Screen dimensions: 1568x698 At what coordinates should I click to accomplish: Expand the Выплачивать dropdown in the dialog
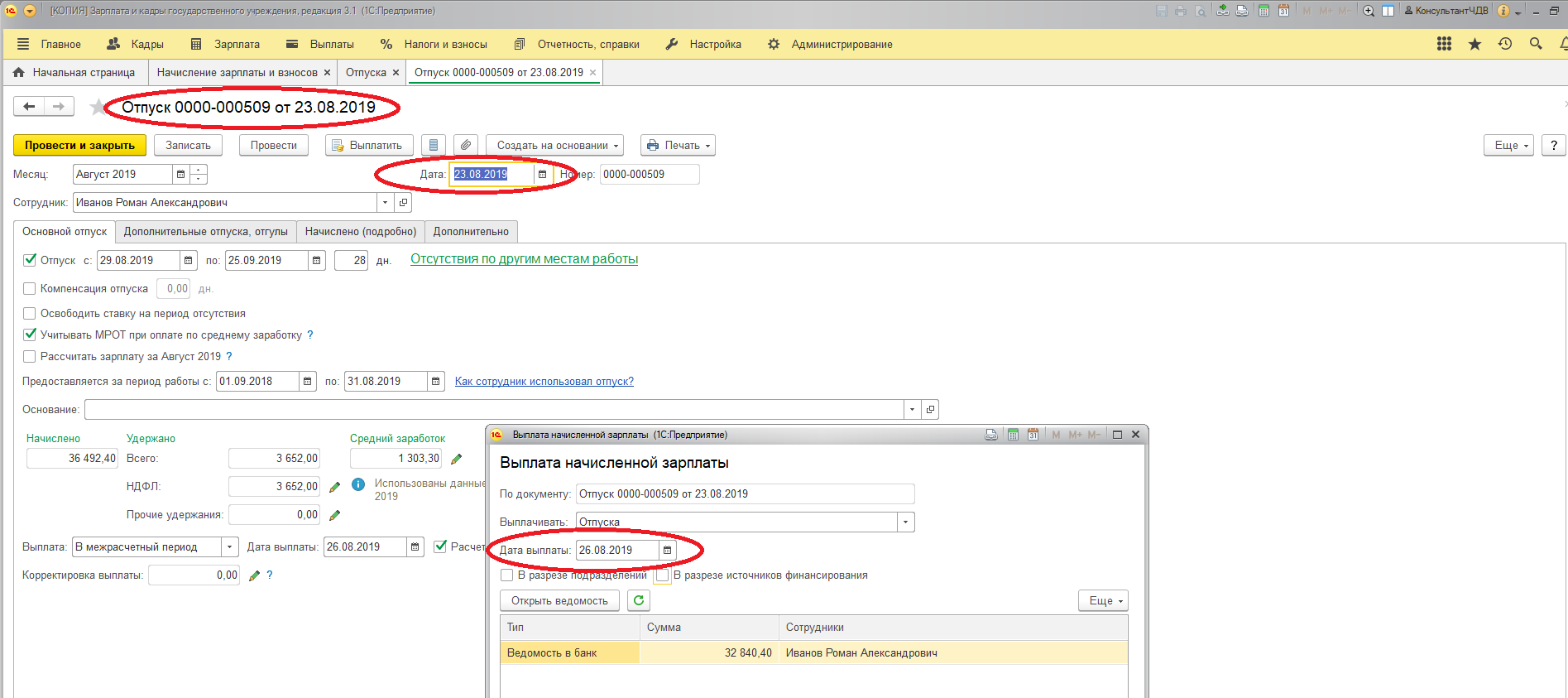click(x=905, y=522)
